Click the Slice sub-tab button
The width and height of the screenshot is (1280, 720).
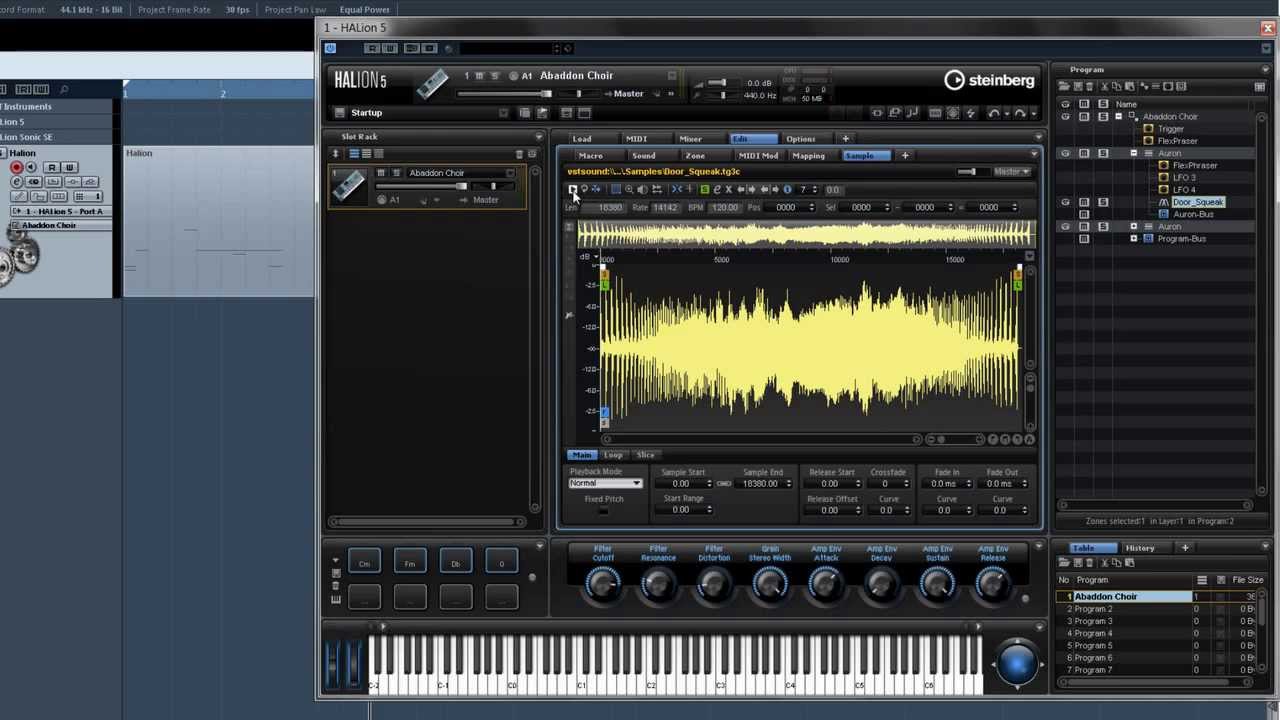(646, 455)
